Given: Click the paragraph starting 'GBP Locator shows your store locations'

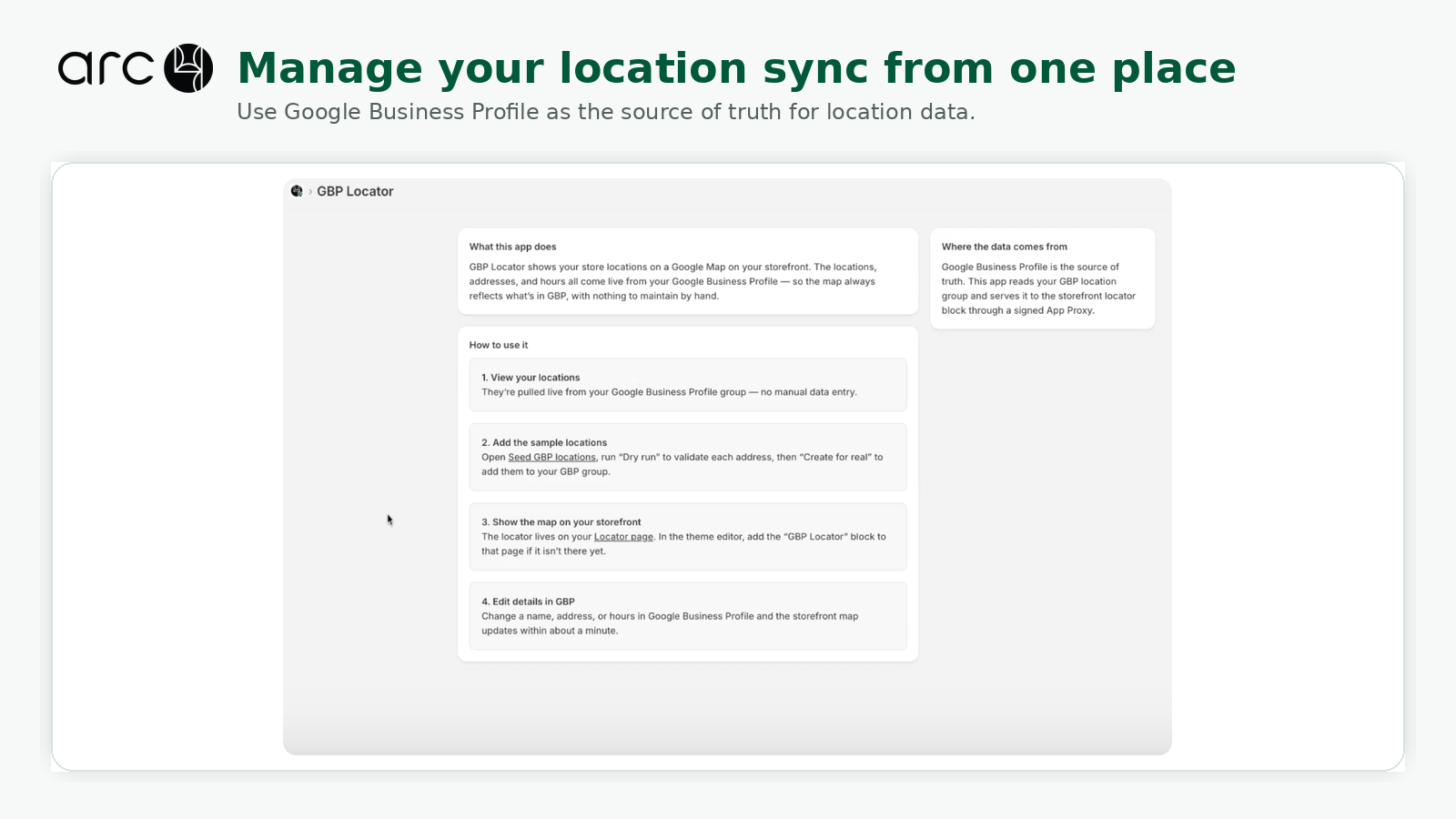Looking at the screenshot, I should 672,281.
